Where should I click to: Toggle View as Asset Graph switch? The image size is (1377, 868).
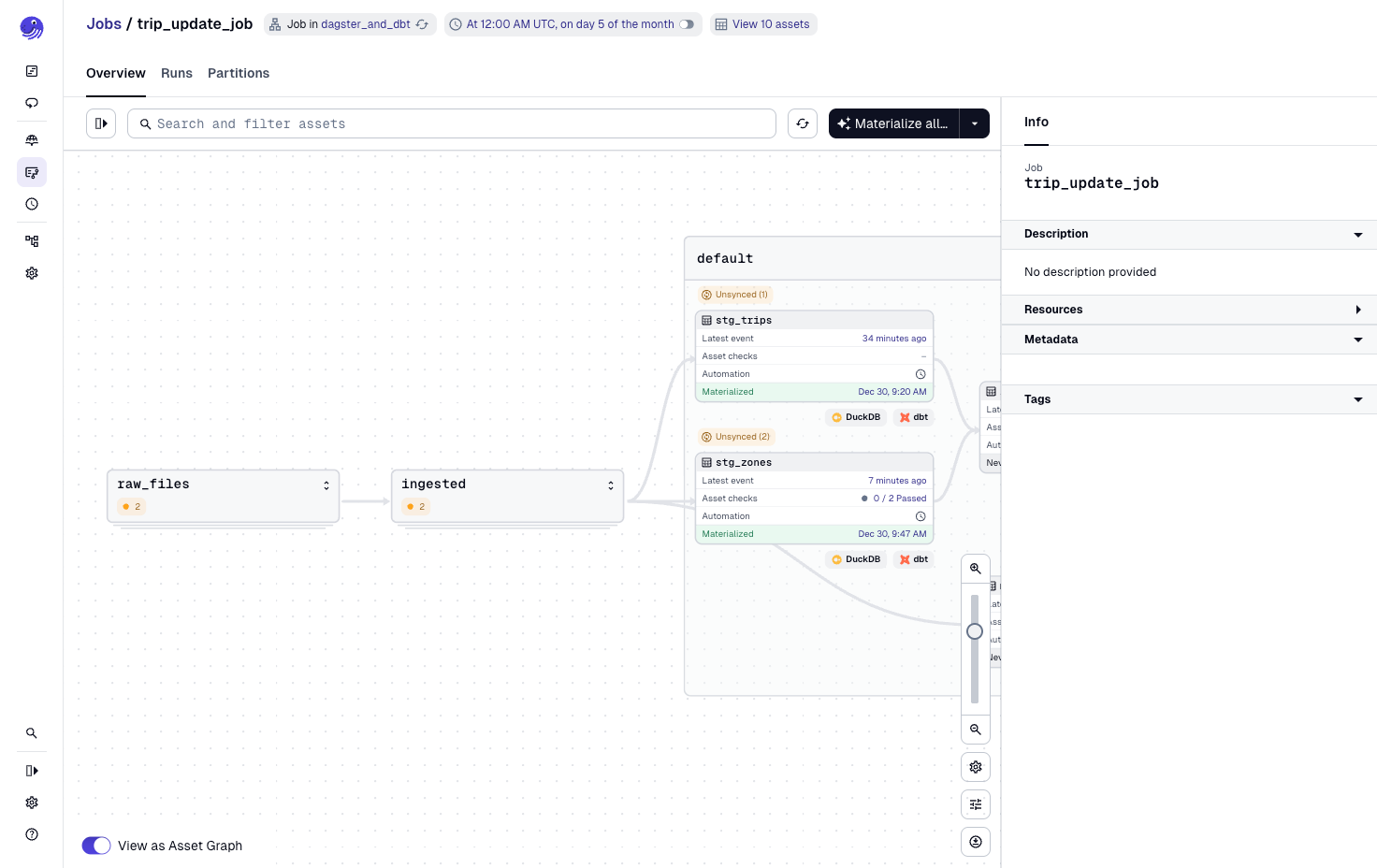pos(96,845)
